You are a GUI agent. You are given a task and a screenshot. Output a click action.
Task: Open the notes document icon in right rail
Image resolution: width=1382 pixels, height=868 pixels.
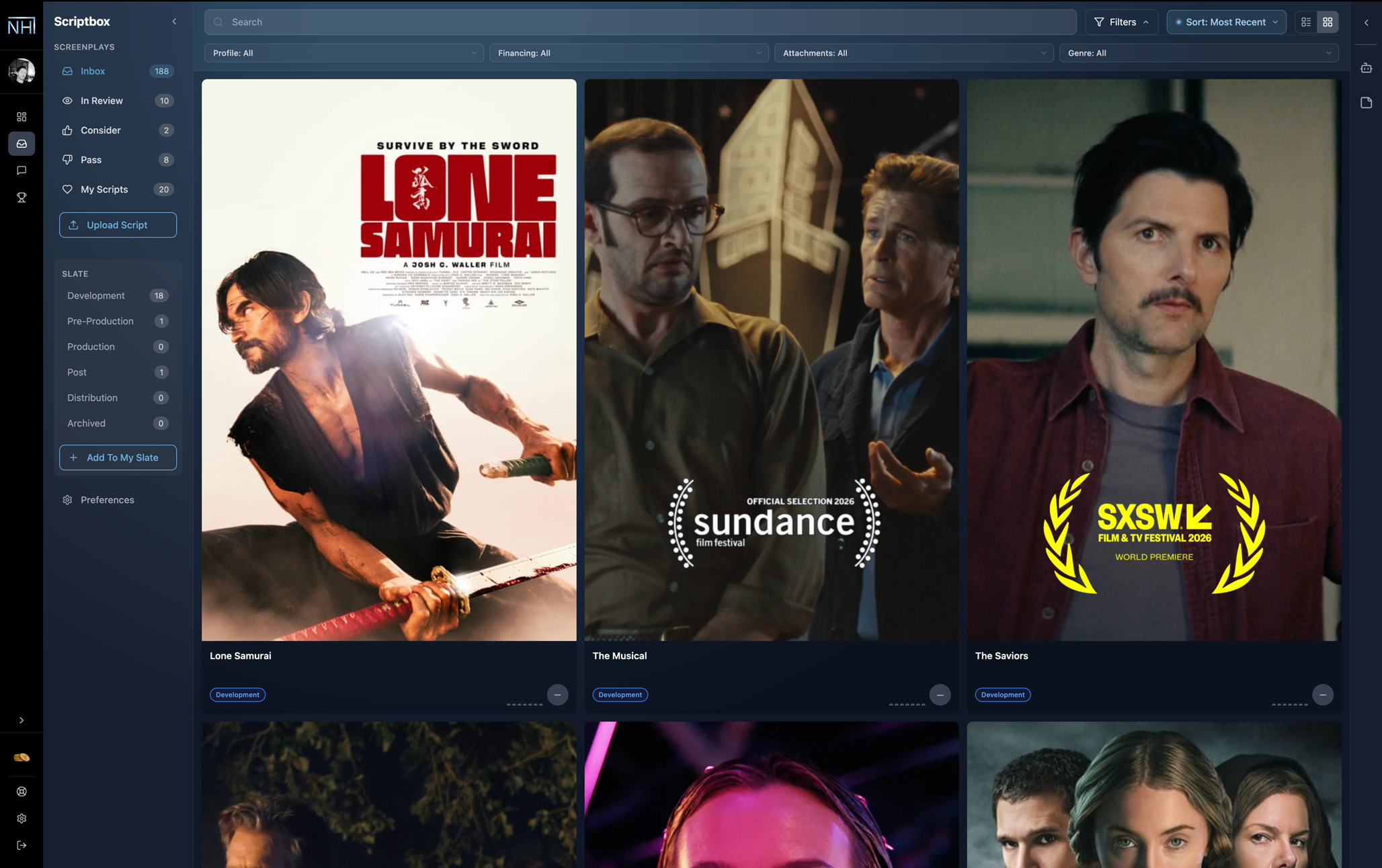coord(1366,103)
